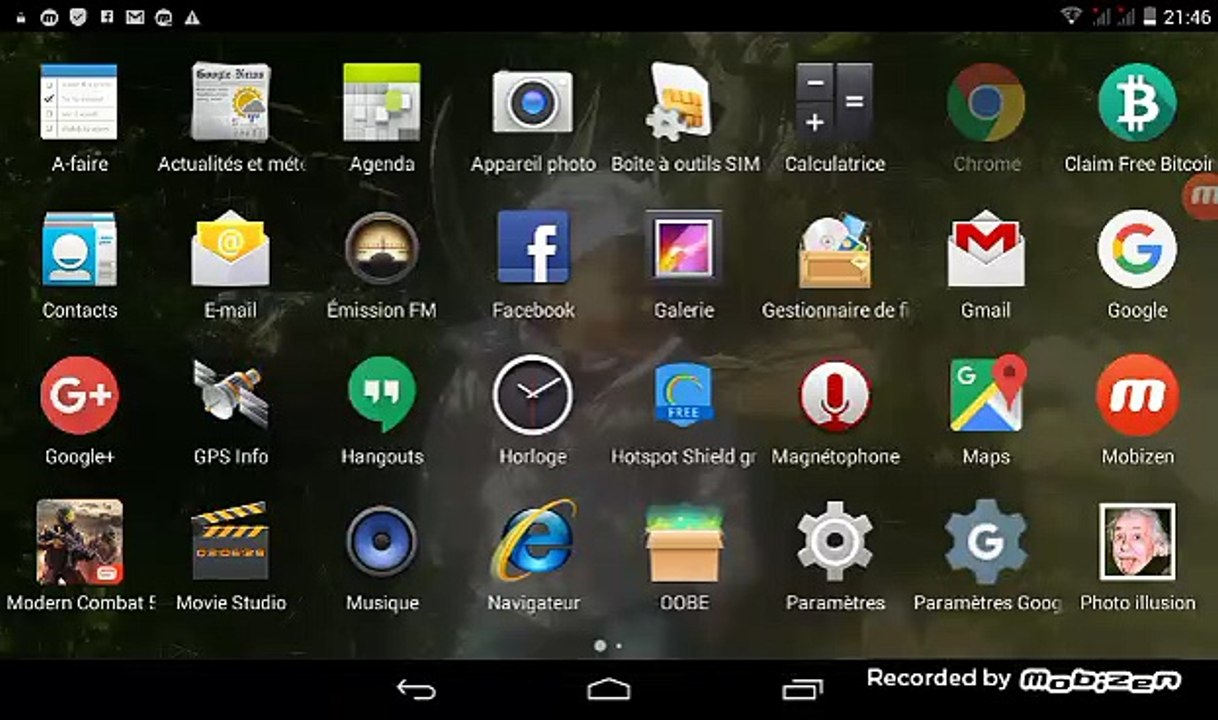Open the Galerie app
This screenshot has width=1218, height=720.
[x=685, y=248]
